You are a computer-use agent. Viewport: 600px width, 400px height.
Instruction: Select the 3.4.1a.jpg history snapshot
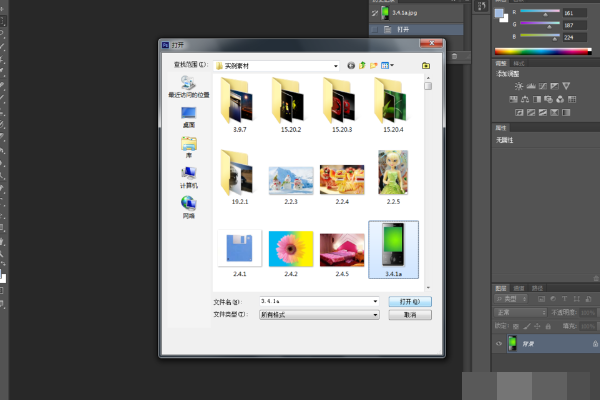[416, 13]
